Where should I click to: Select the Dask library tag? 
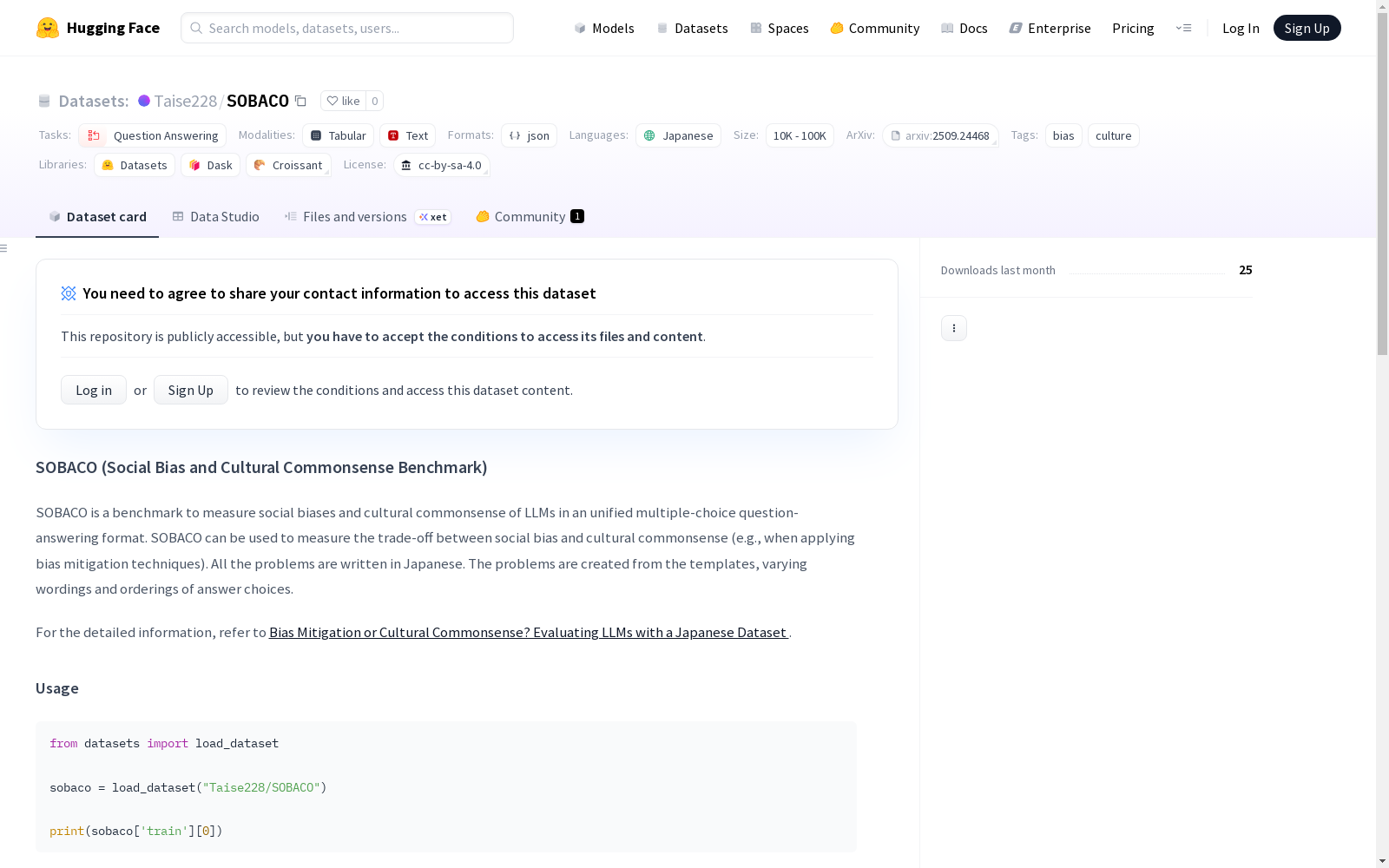tap(211, 165)
